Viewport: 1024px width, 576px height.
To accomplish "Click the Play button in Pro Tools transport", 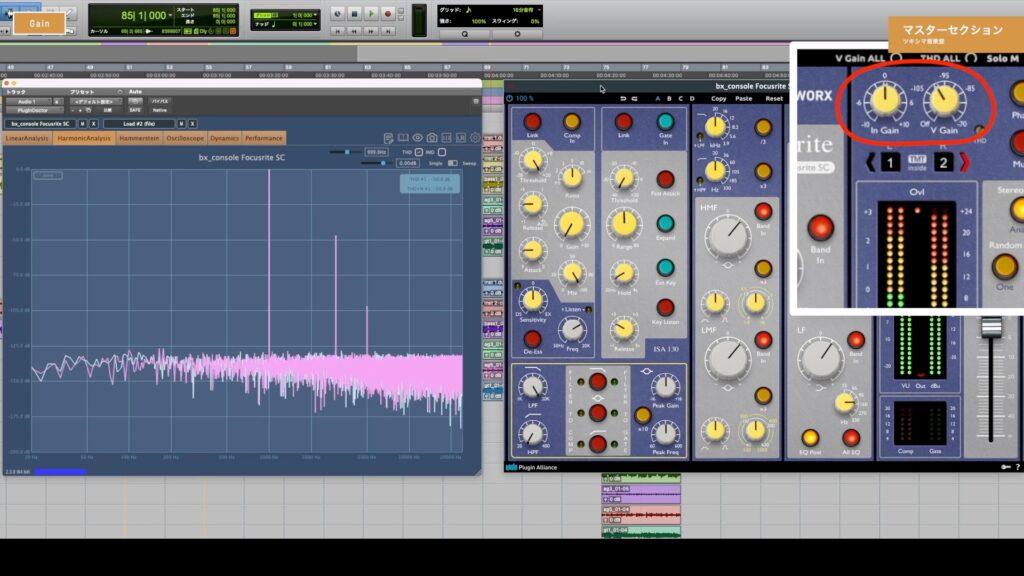I will coord(371,14).
